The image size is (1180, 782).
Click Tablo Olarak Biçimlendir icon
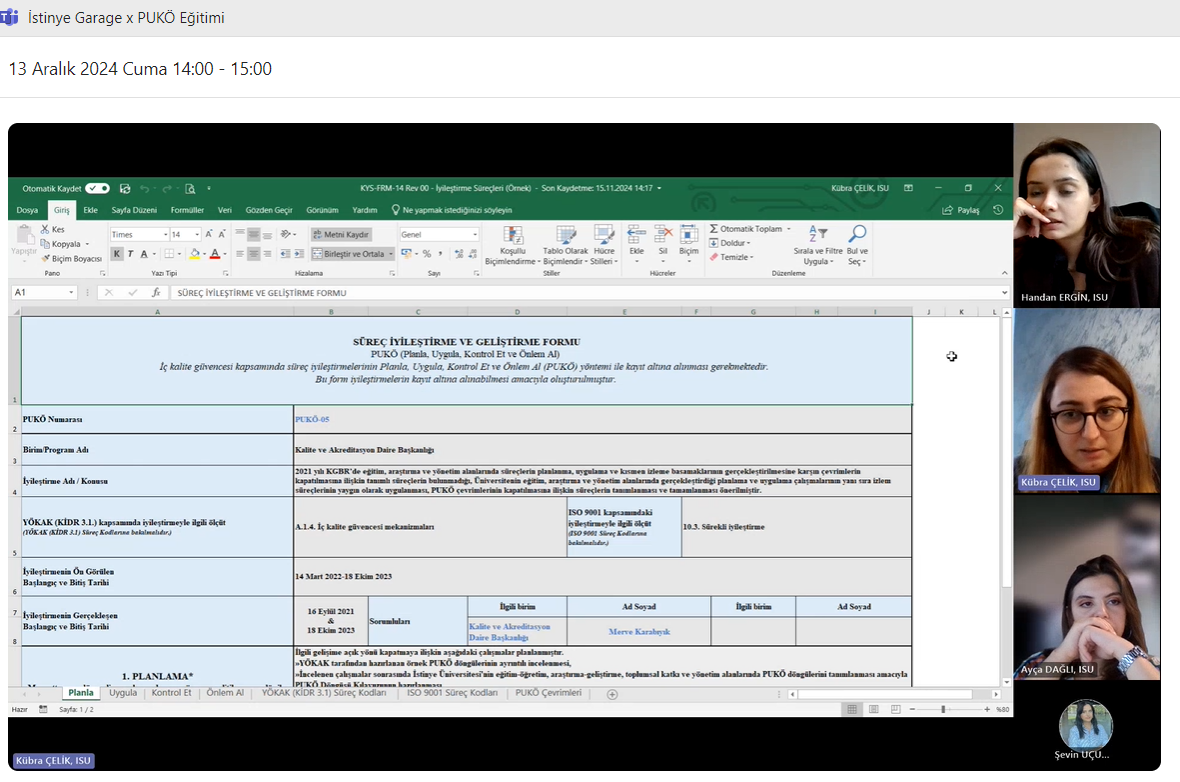tap(565, 235)
